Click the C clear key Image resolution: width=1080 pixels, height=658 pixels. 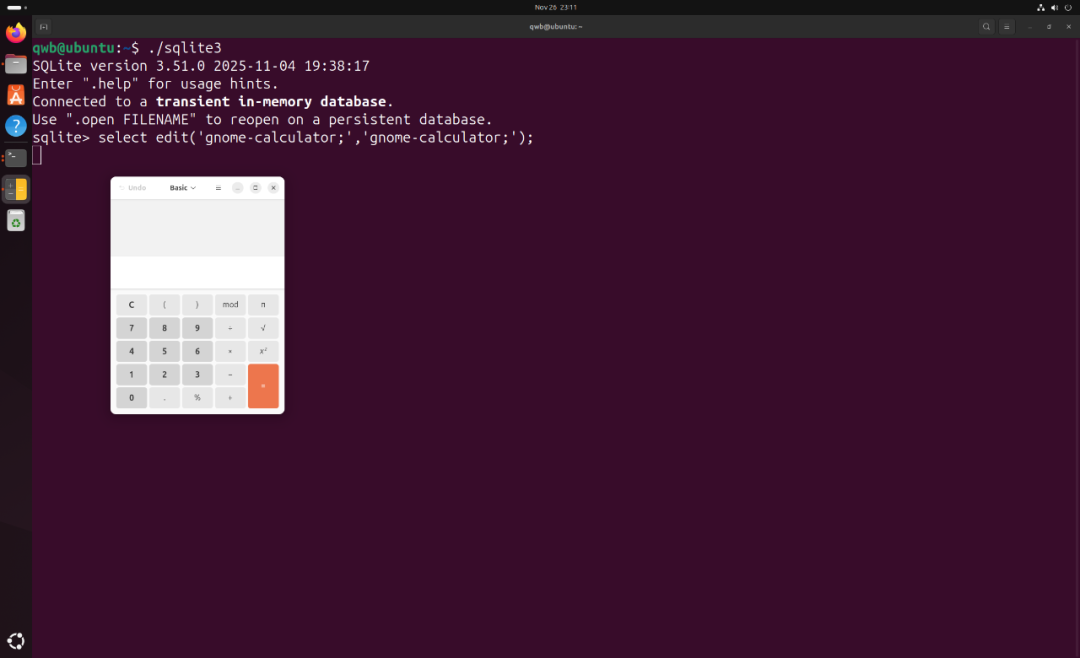pyautogui.click(x=132, y=305)
